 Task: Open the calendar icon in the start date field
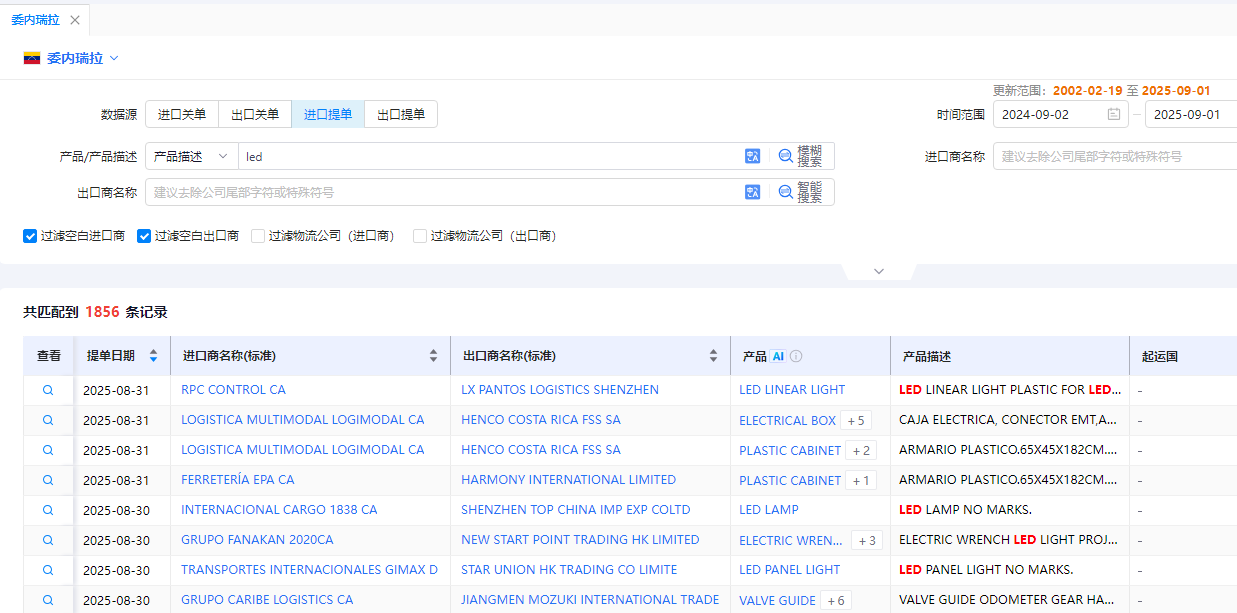click(x=1114, y=114)
